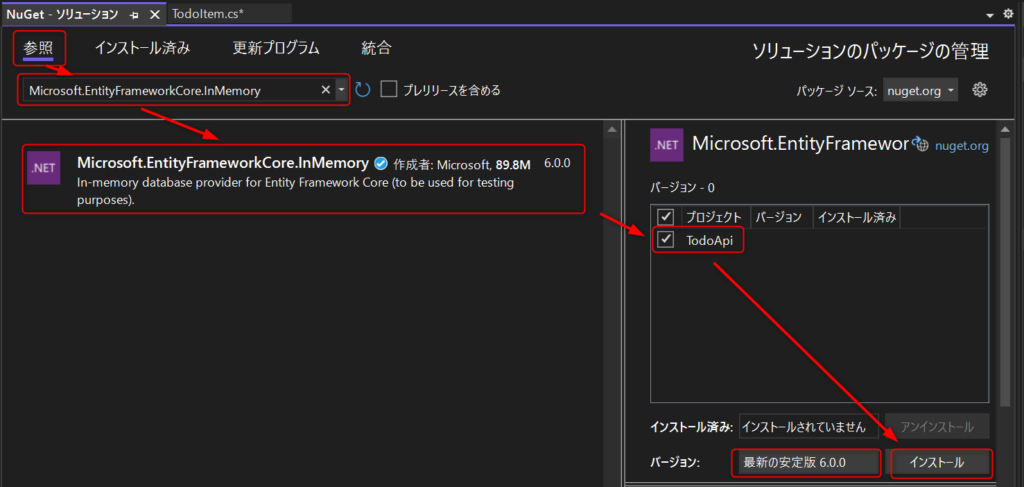Open the 最新の安定版 6.0.0 version dropdown
1024x487 pixels.
806,463
